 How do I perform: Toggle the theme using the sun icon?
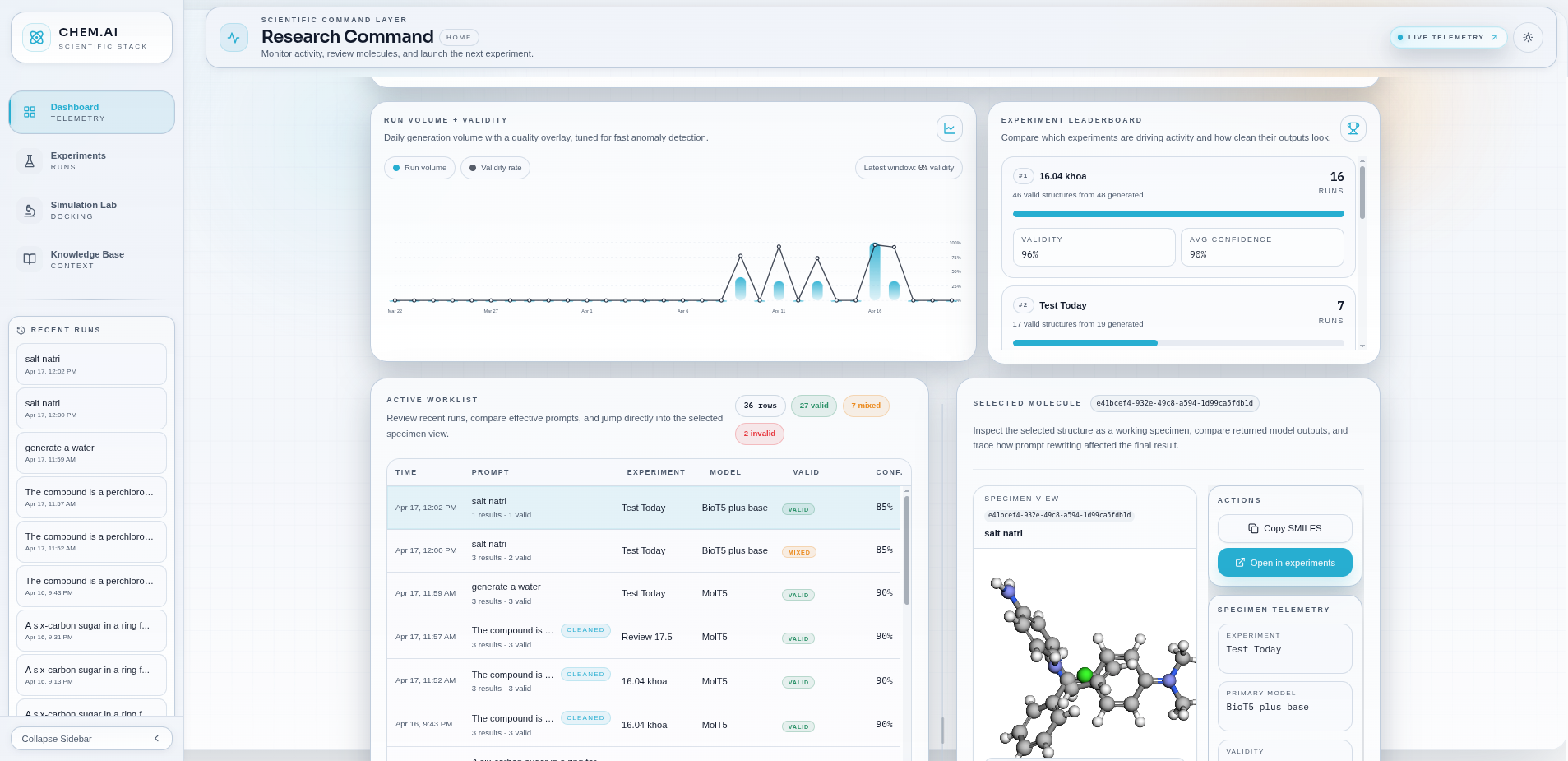tap(1528, 38)
